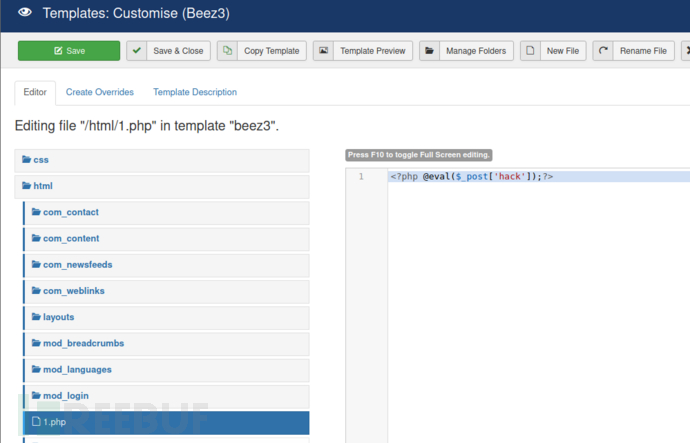Viewport: 690px width, 443px height.
Task: Click the green Save button
Action: [68, 51]
